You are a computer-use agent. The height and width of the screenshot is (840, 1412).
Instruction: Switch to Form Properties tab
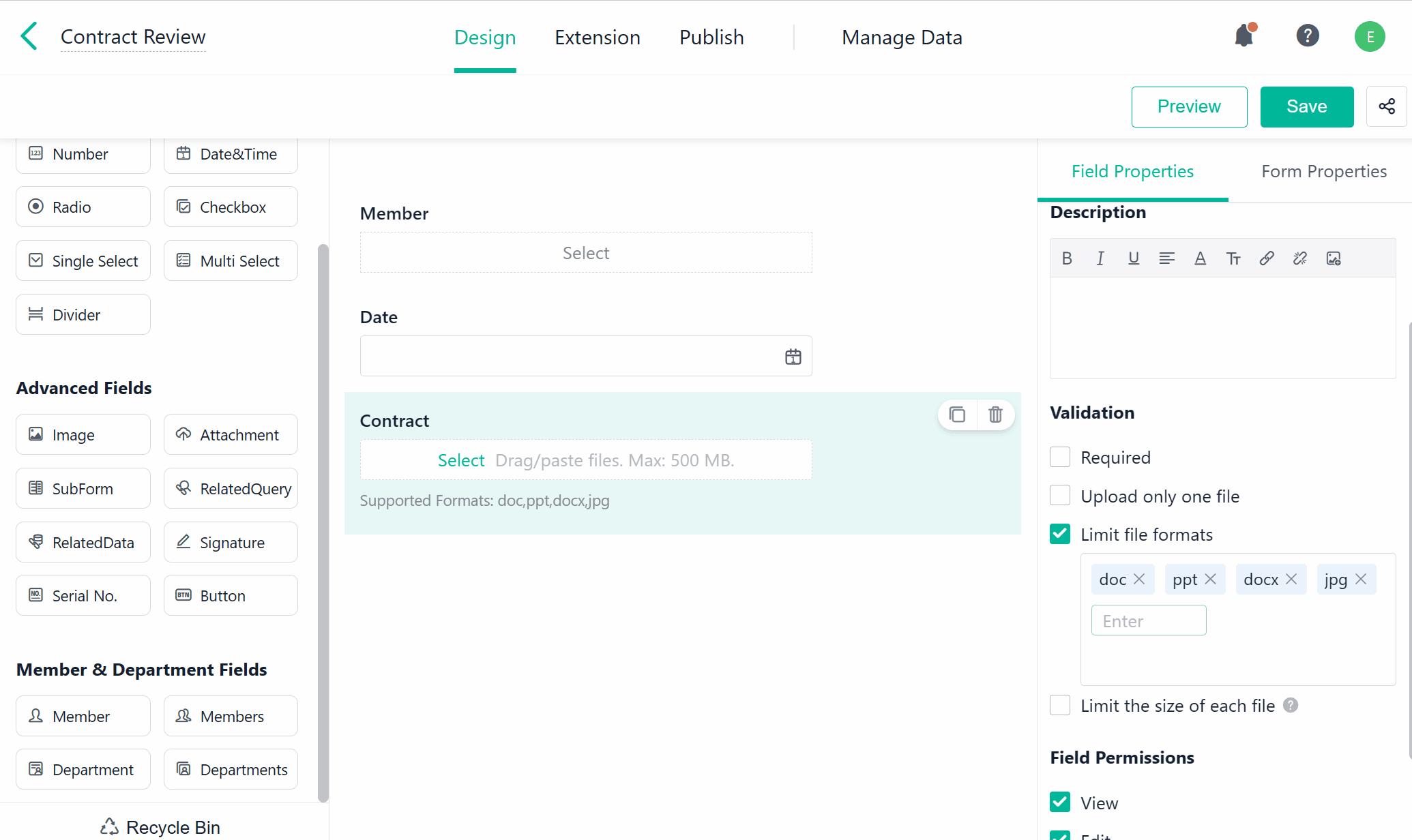tap(1323, 171)
